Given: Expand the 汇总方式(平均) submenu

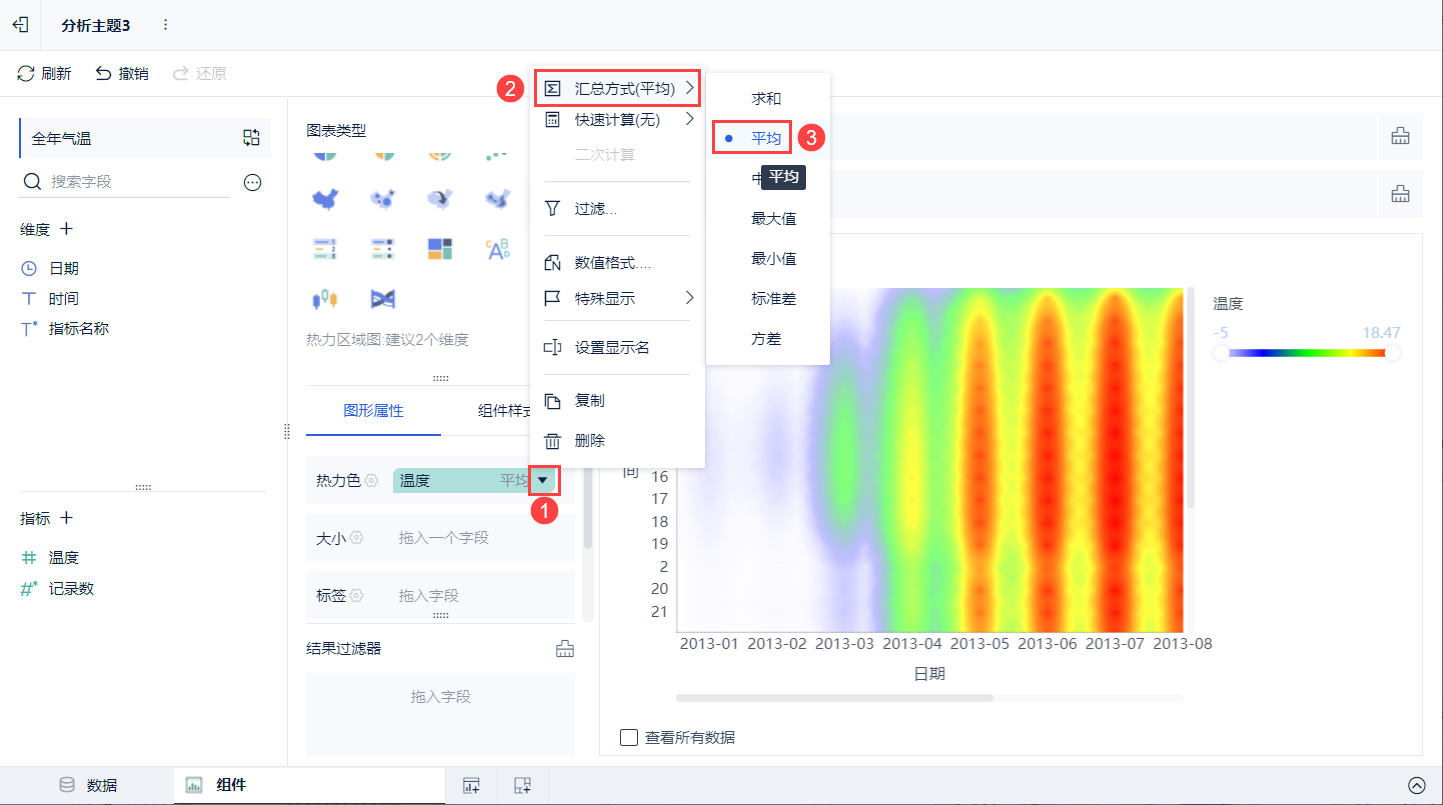Looking at the screenshot, I should click(617, 89).
